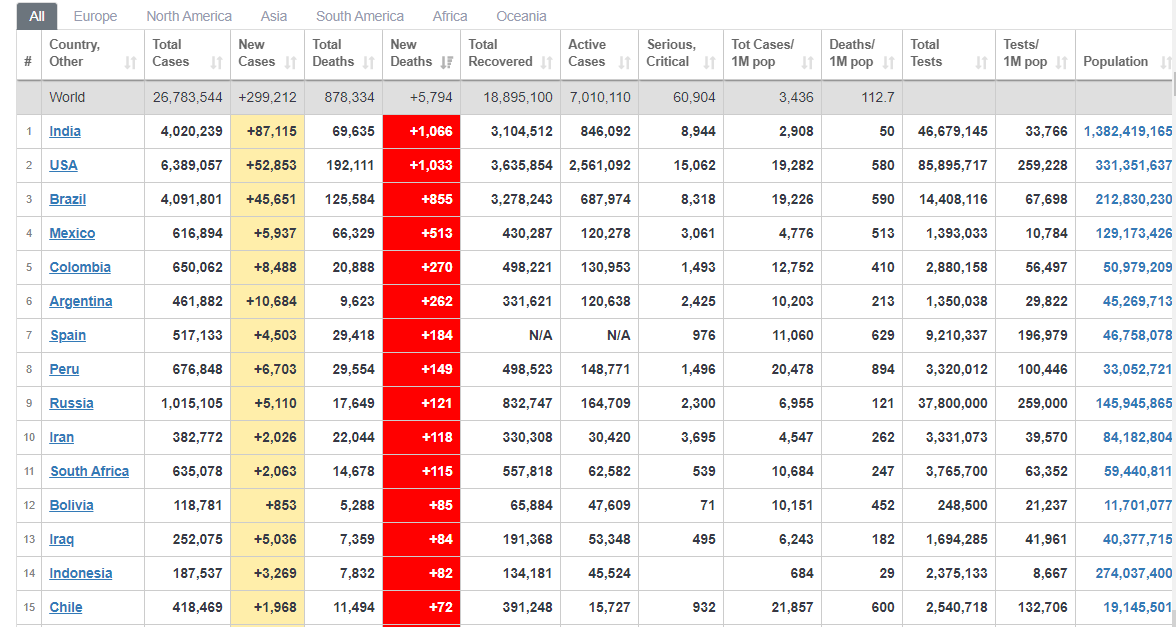The width and height of the screenshot is (1176, 627).
Task: Click sort icon in Country, Other column
Action: [x=131, y=63]
